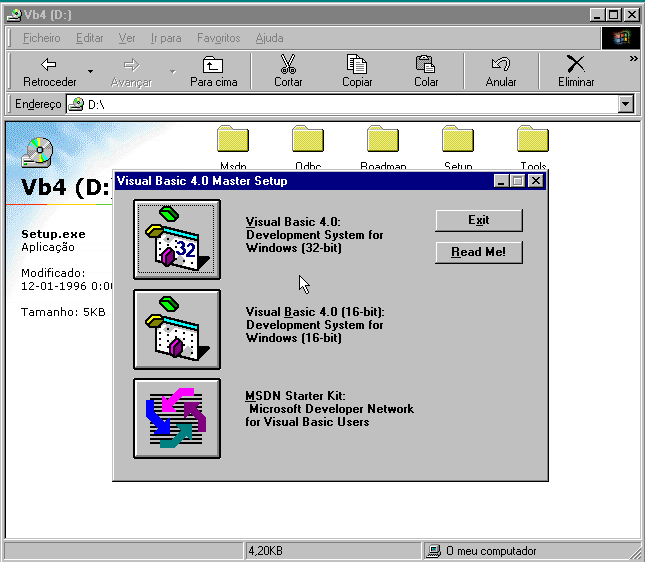The width and height of the screenshot is (645, 562).
Task: Open the MSDN Starter Kit icon
Action: point(177,419)
